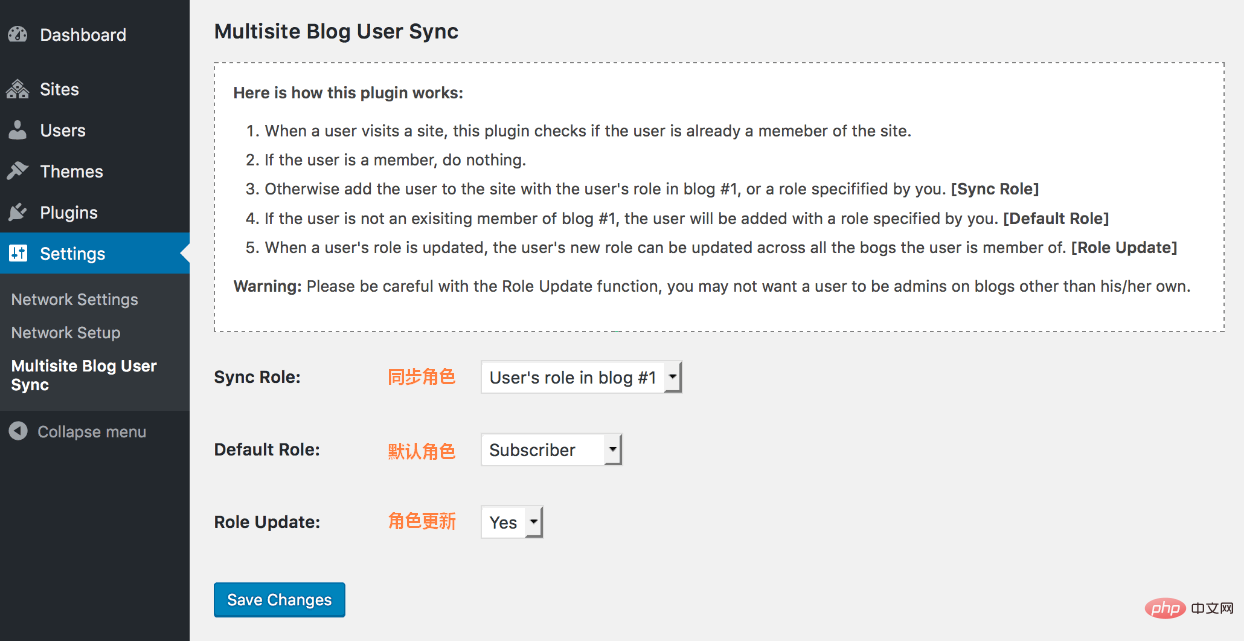Click the Sites houses icon
The image size is (1244, 641).
click(x=18, y=89)
